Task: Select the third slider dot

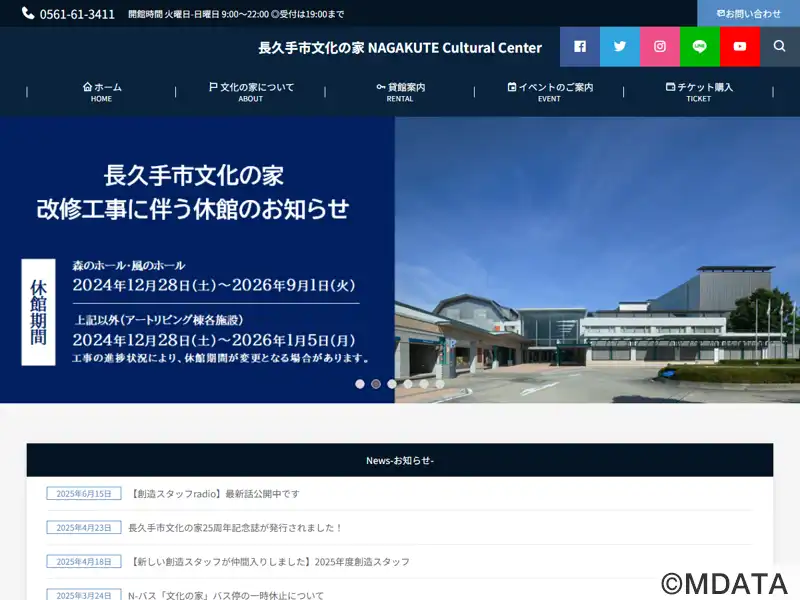Action: coord(392,384)
